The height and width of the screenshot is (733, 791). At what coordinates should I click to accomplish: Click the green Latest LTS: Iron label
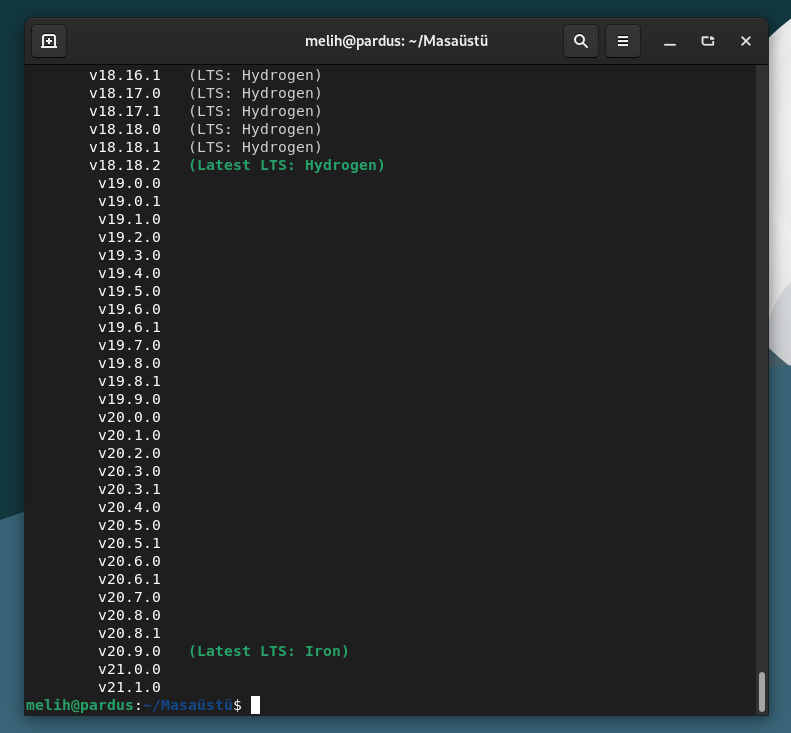(x=269, y=651)
